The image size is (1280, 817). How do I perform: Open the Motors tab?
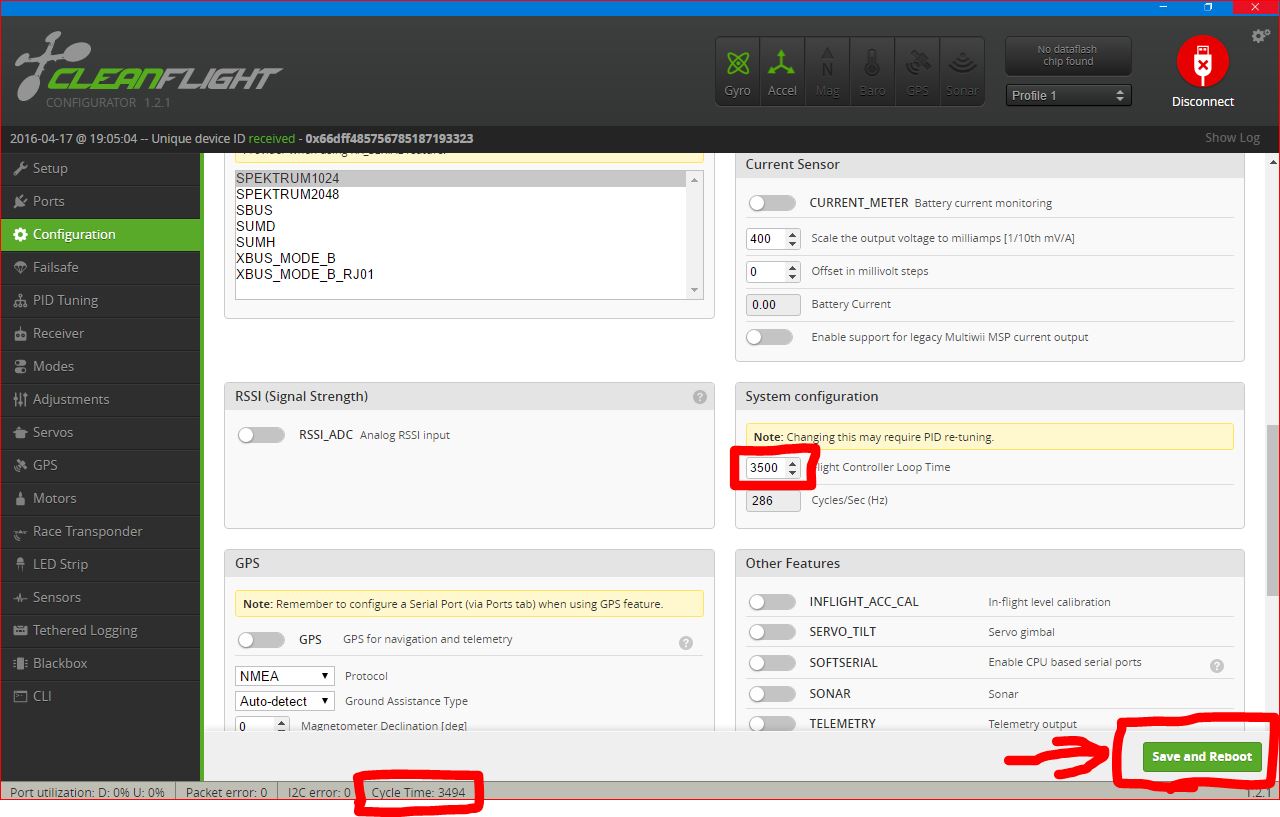coord(100,498)
